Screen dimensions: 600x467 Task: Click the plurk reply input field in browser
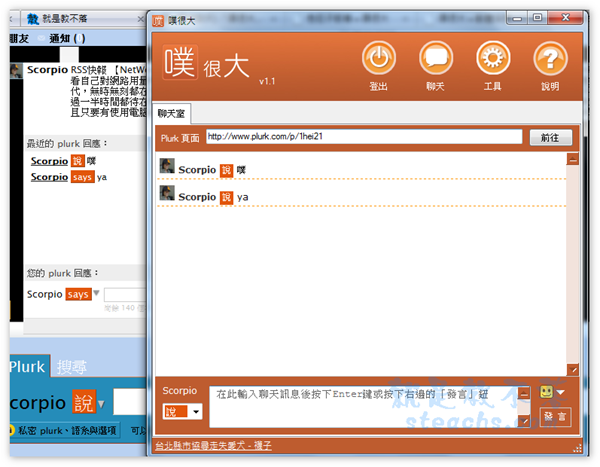pyautogui.click(x=125, y=295)
